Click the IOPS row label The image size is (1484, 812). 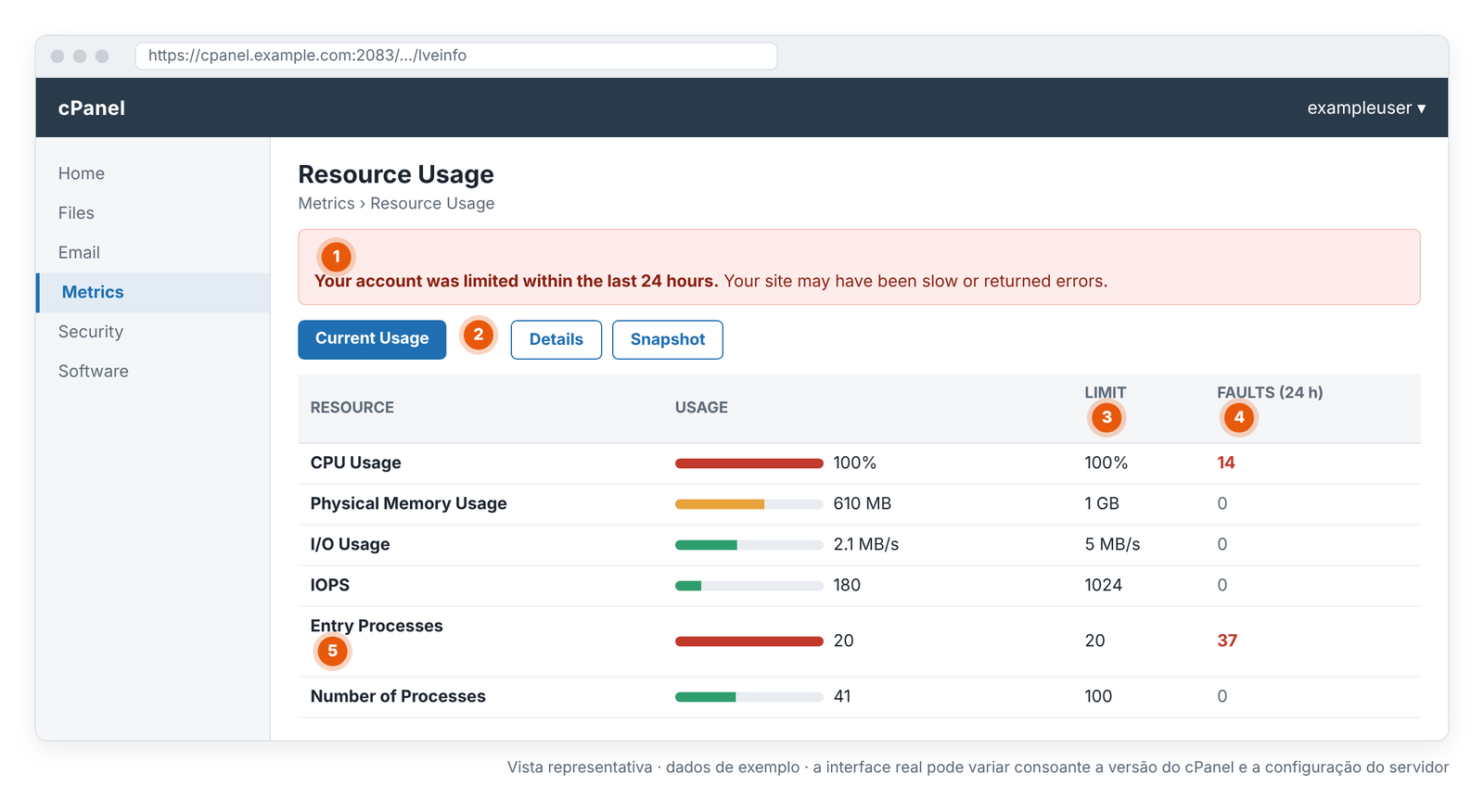[330, 585]
